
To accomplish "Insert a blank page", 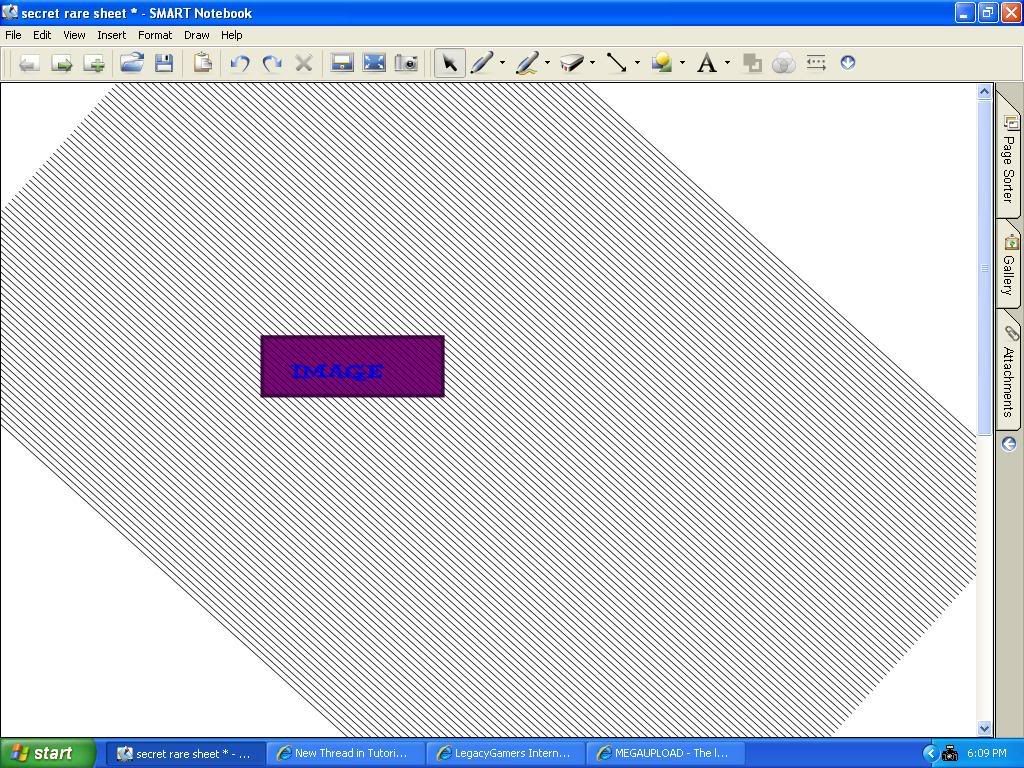I will coord(94,62).
